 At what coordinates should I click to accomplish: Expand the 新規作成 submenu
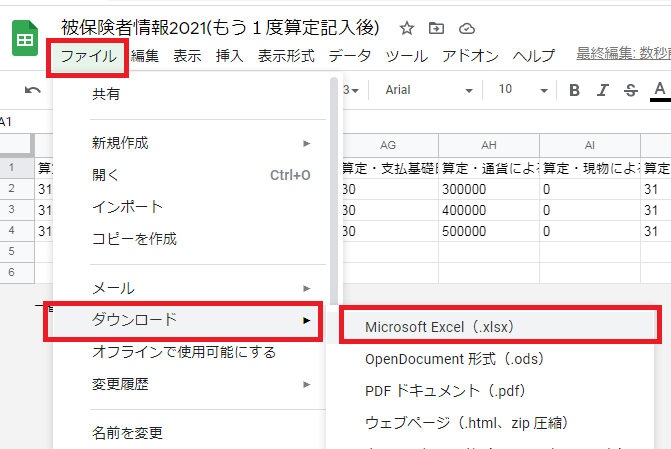tap(188, 143)
